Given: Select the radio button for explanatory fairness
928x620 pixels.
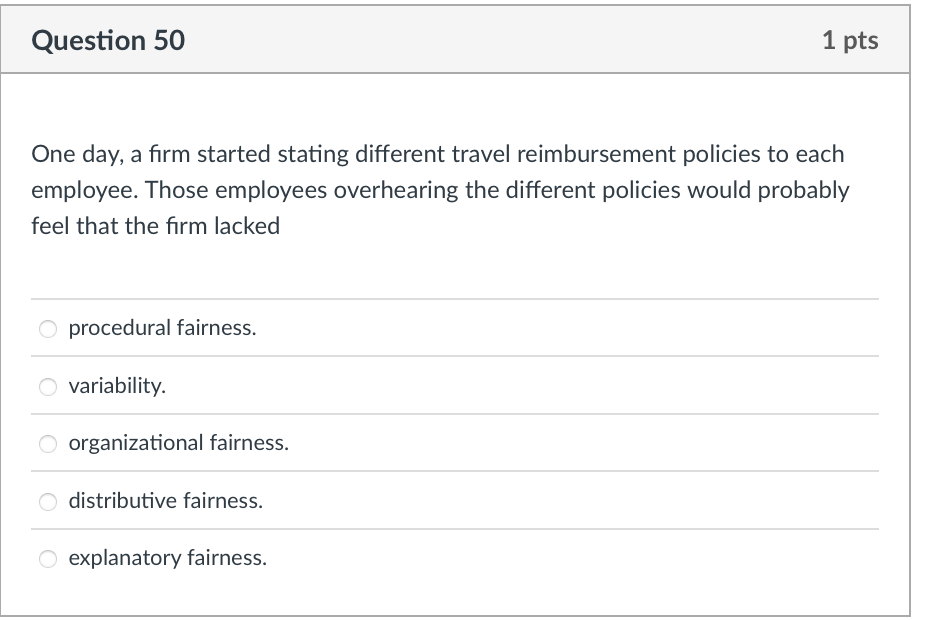Looking at the screenshot, I should (x=47, y=559).
